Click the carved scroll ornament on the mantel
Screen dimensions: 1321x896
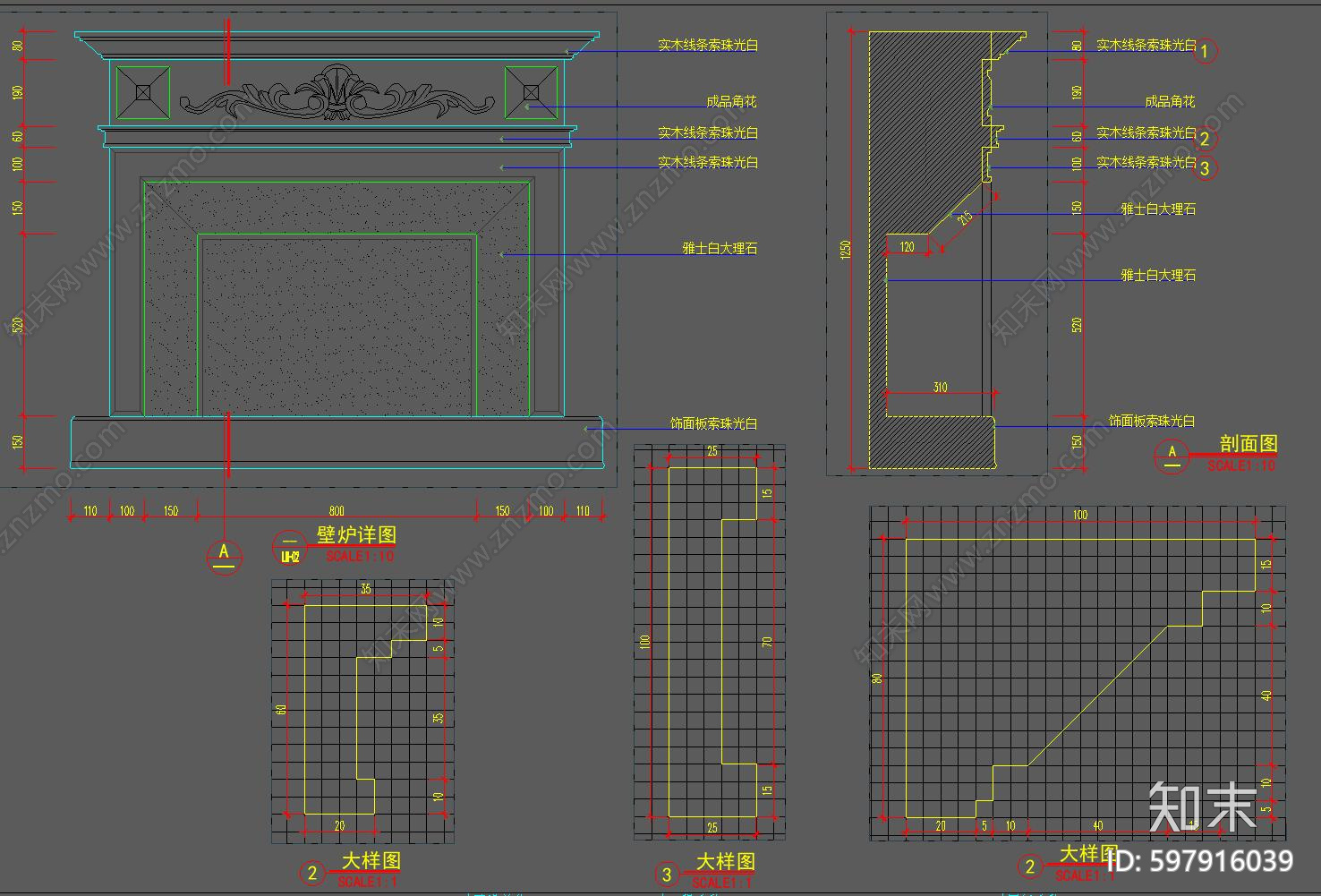(x=337, y=93)
